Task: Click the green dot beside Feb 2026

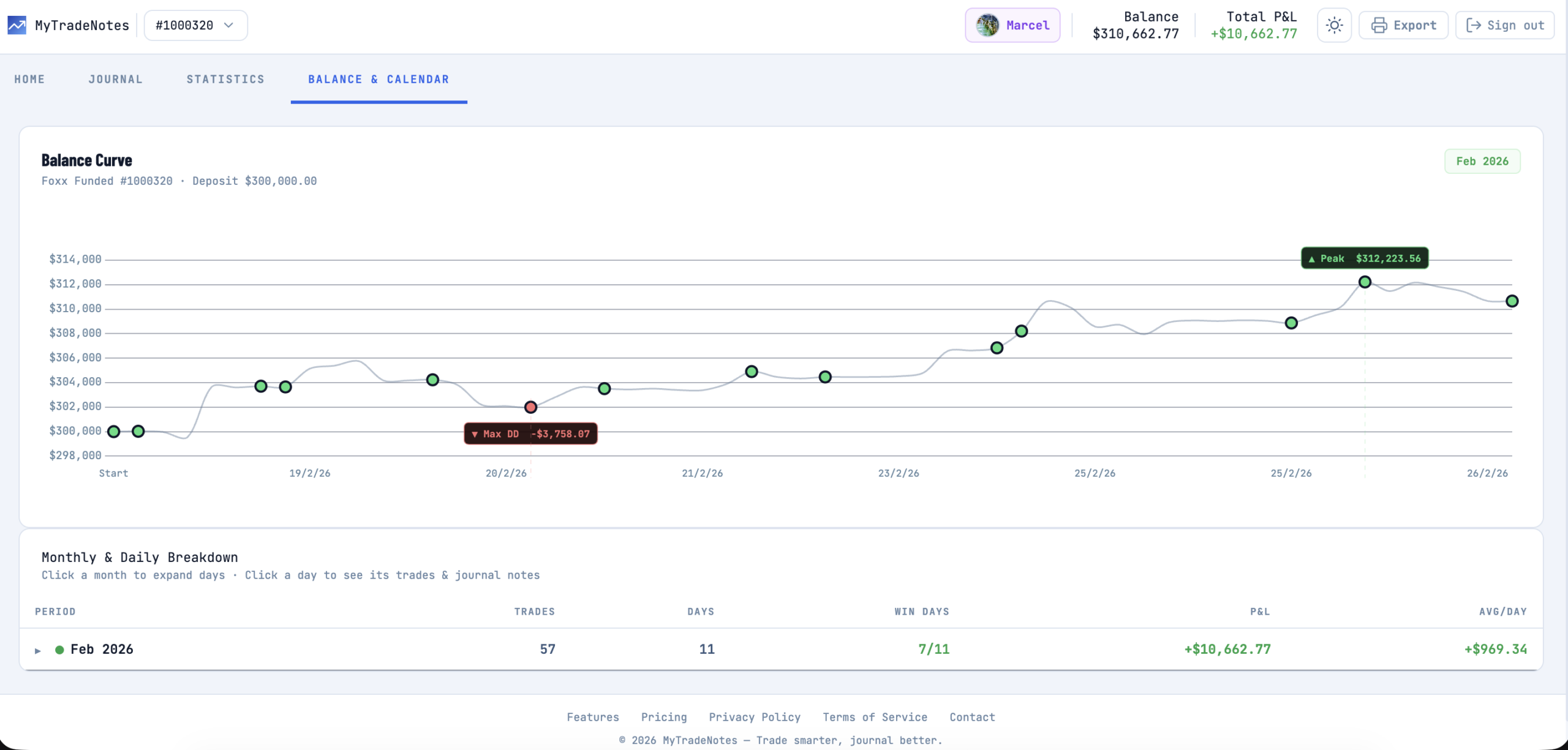Action: pyautogui.click(x=59, y=650)
